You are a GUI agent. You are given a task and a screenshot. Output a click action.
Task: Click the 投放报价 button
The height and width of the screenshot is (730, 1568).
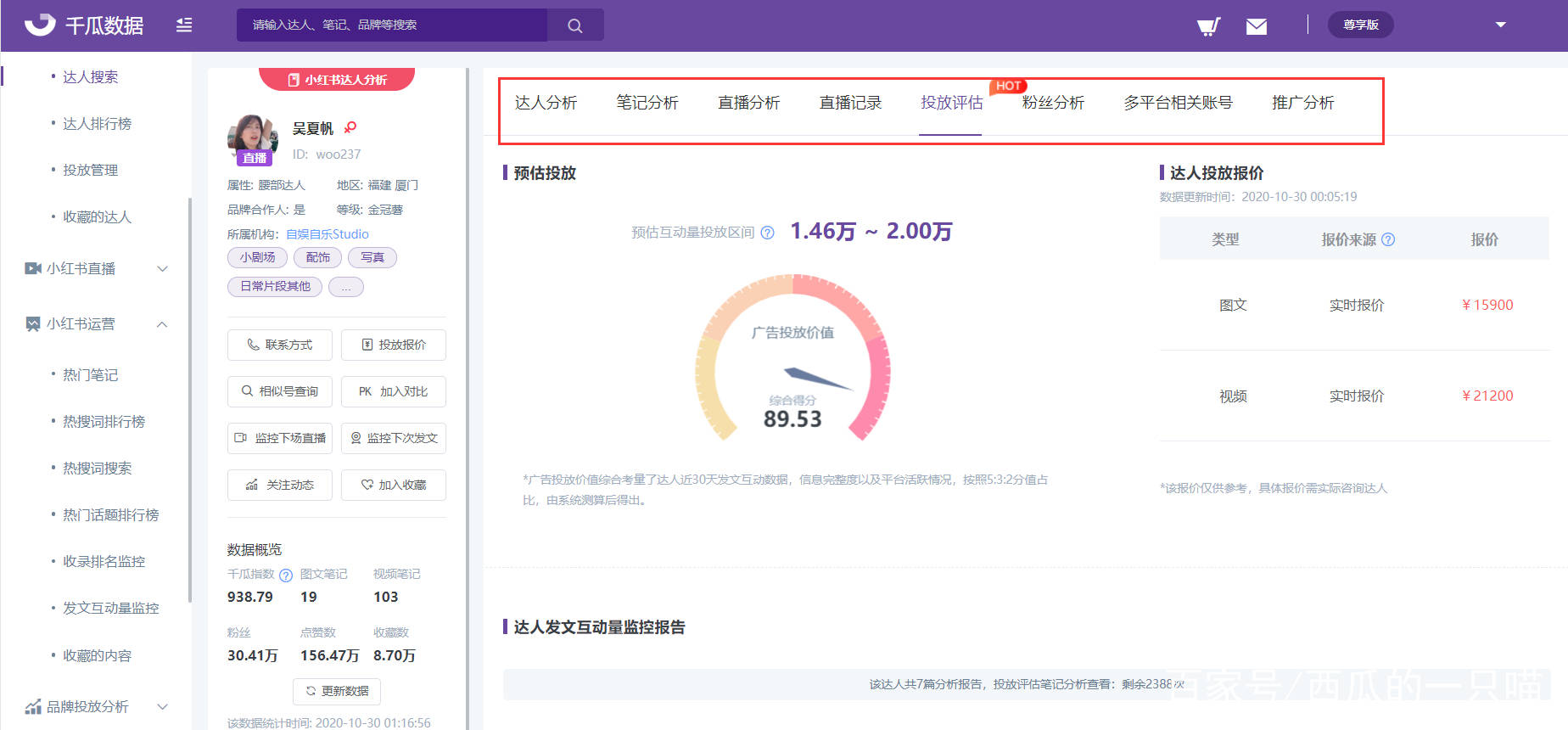pos(394,345)
